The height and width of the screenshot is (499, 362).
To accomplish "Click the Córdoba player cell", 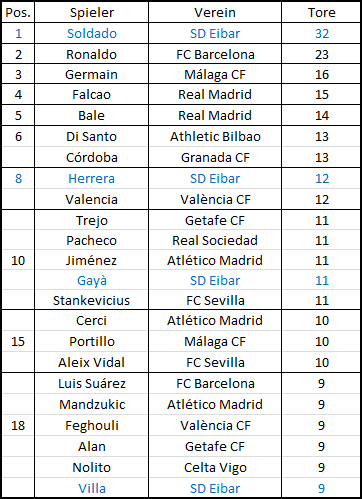I will coord(91,157).
